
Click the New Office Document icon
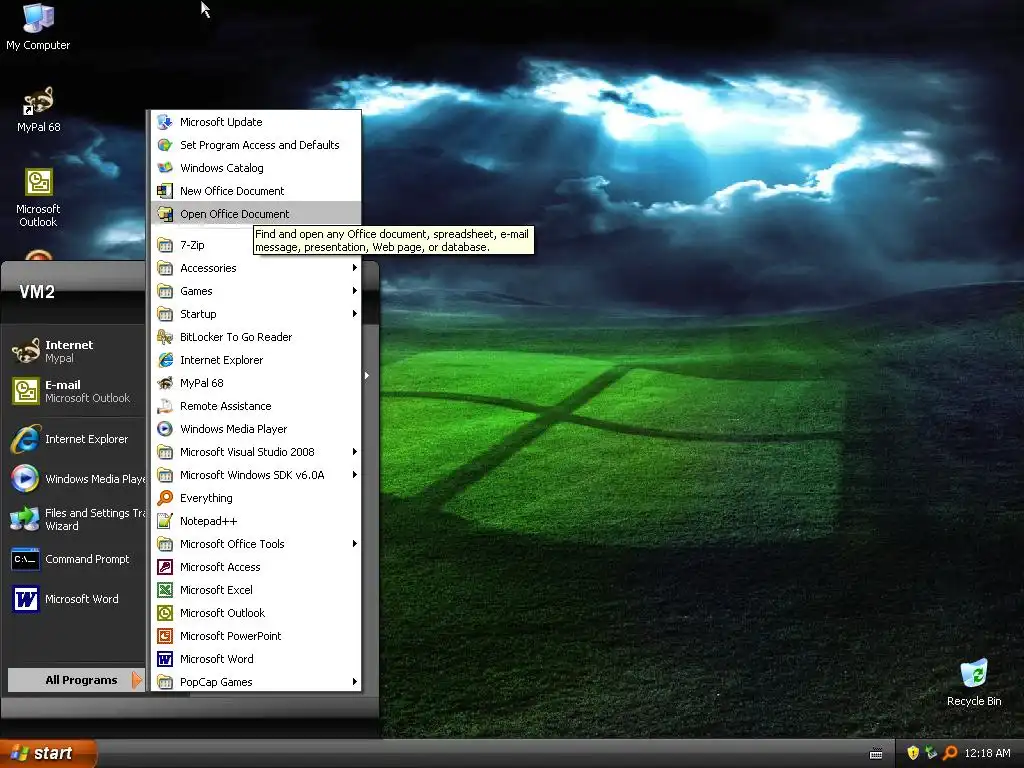point(165,191)
